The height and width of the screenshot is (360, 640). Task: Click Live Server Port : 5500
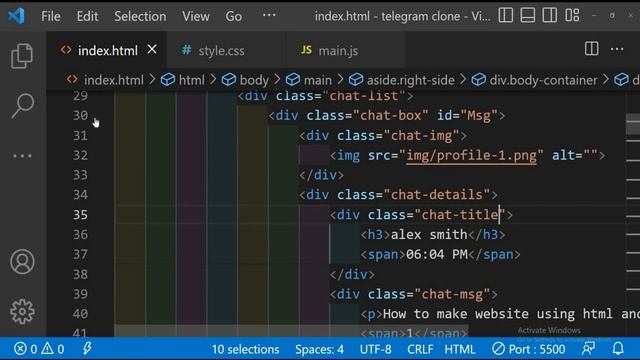(x=529, y=349)
